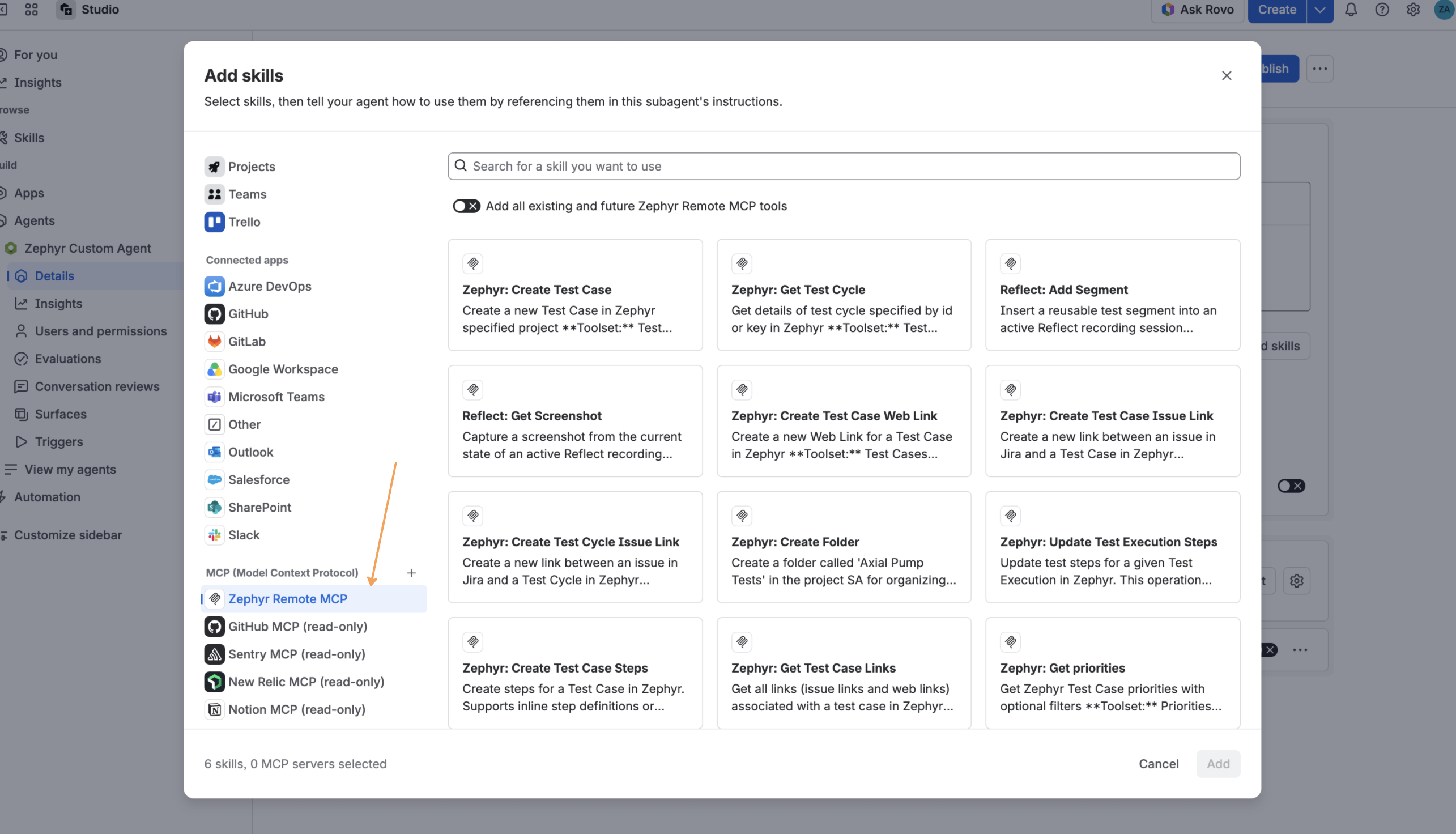Open the app switcher grid icon
This screenshot has width=1456, height=834.
[32, 10]
